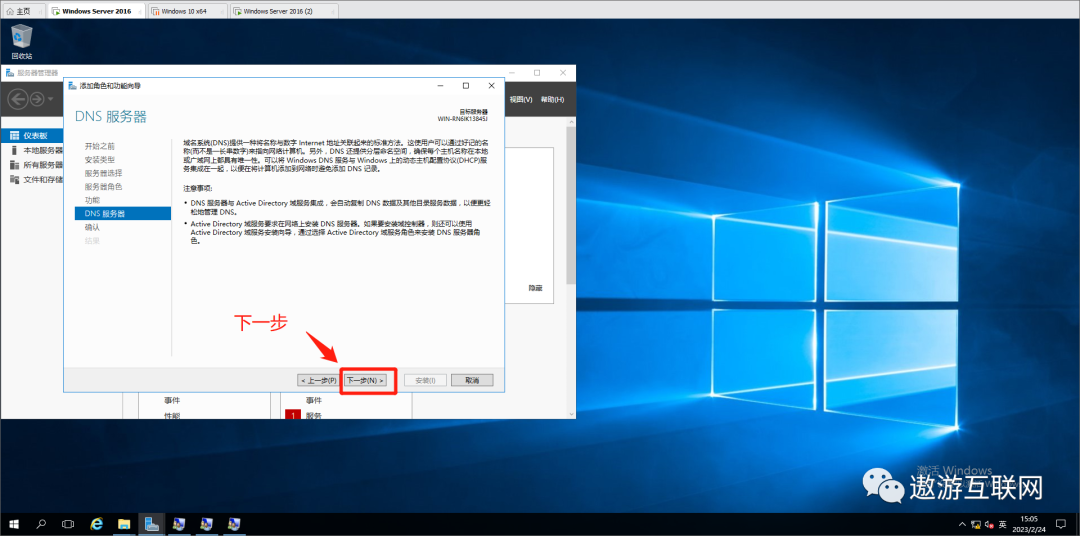Click the 下一步(N) button

pyautogui.click(x=365, y=380)
